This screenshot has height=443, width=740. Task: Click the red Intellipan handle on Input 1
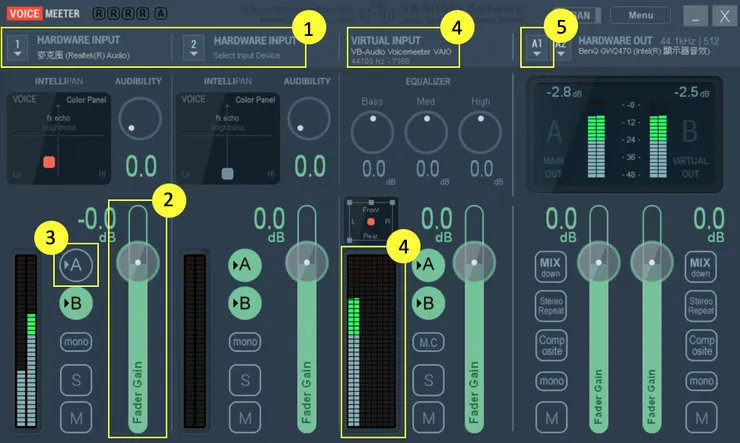(x=49, y=162)
